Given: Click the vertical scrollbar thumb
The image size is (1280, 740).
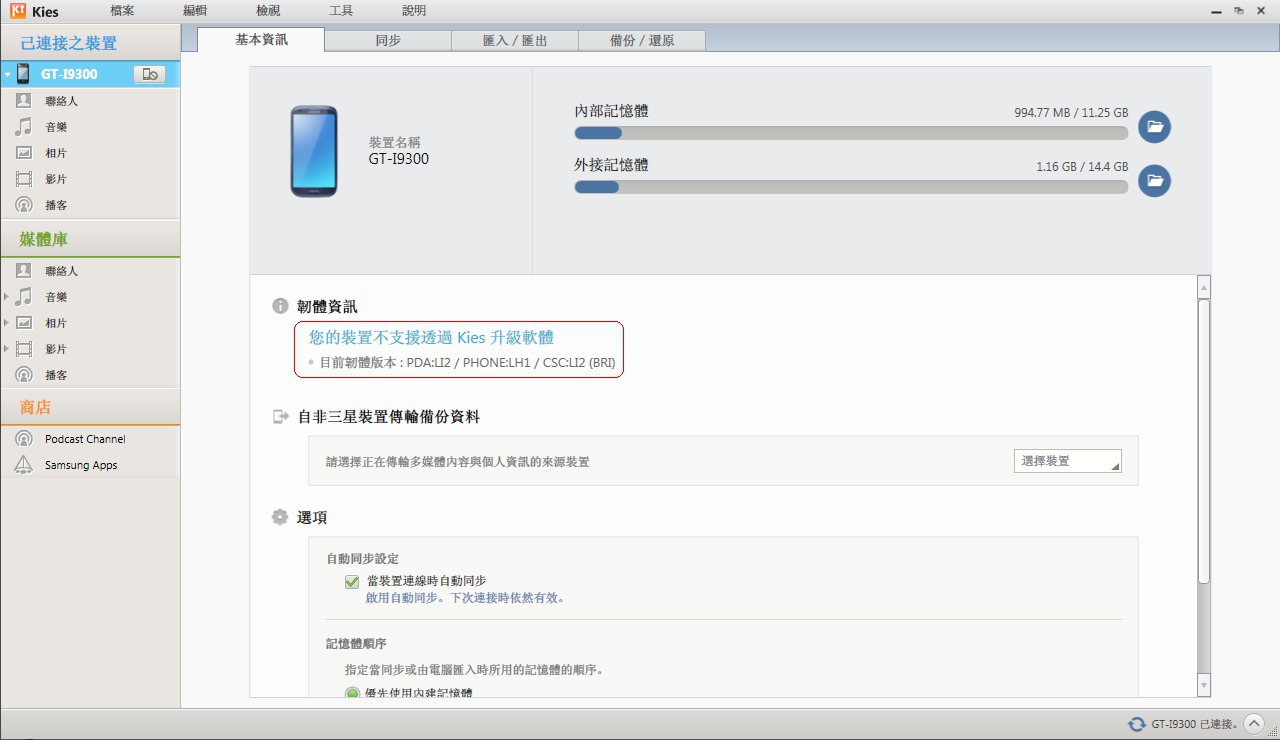Looking at the screenshot, I should tap(1203, 440).
